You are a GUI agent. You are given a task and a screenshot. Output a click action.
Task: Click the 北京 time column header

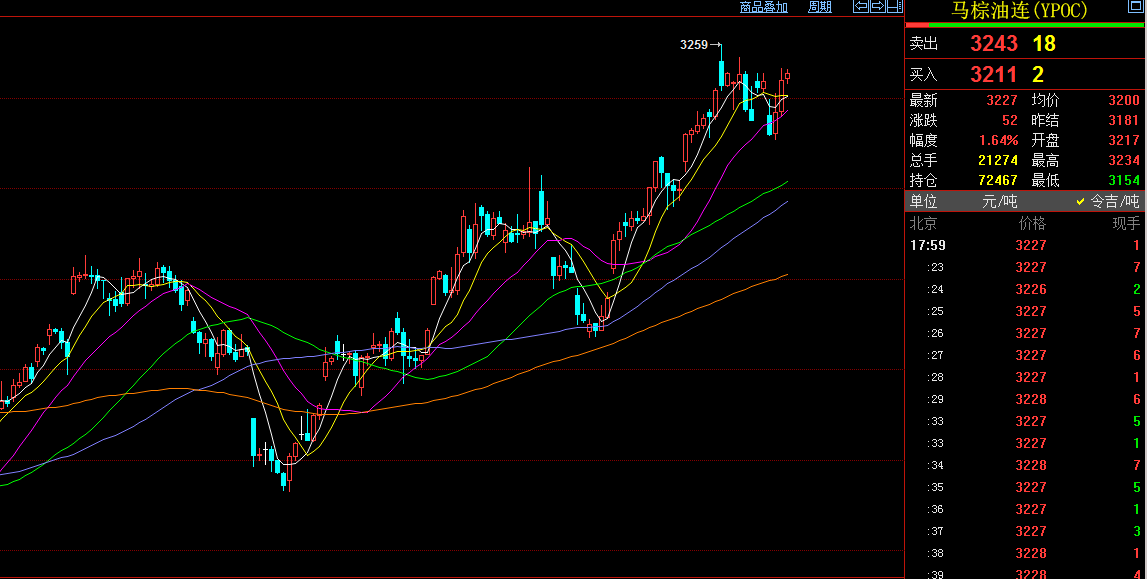click(923, 223)
